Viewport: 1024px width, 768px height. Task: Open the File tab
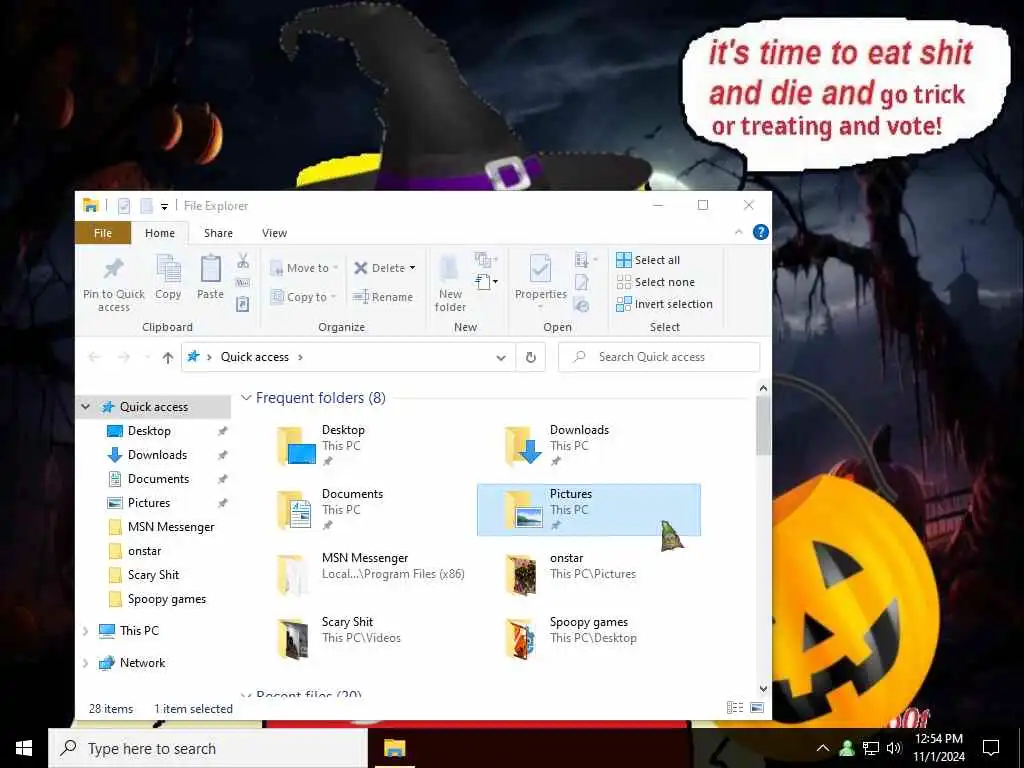tap(103, 233)
